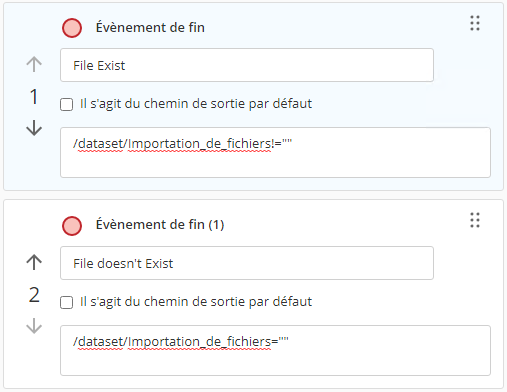Click the condition box containing fichiers!=""

tap(275, 152)
